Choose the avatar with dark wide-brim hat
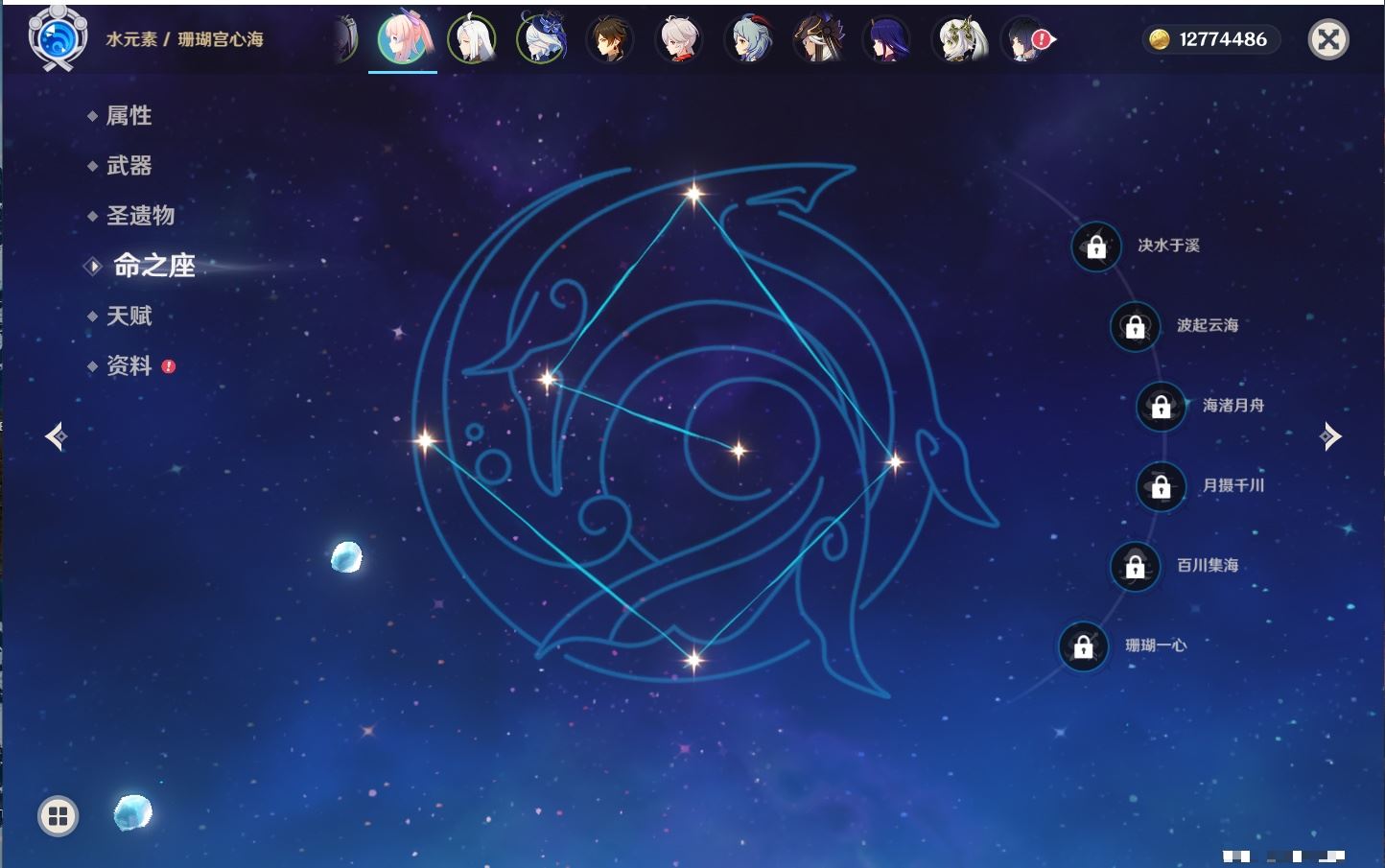 pos(818,39)
